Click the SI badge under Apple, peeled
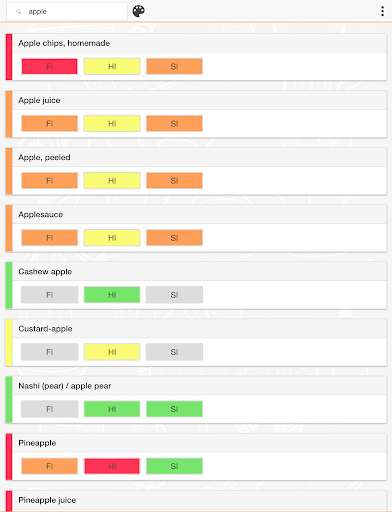392x512 pixels. point(174,181)
